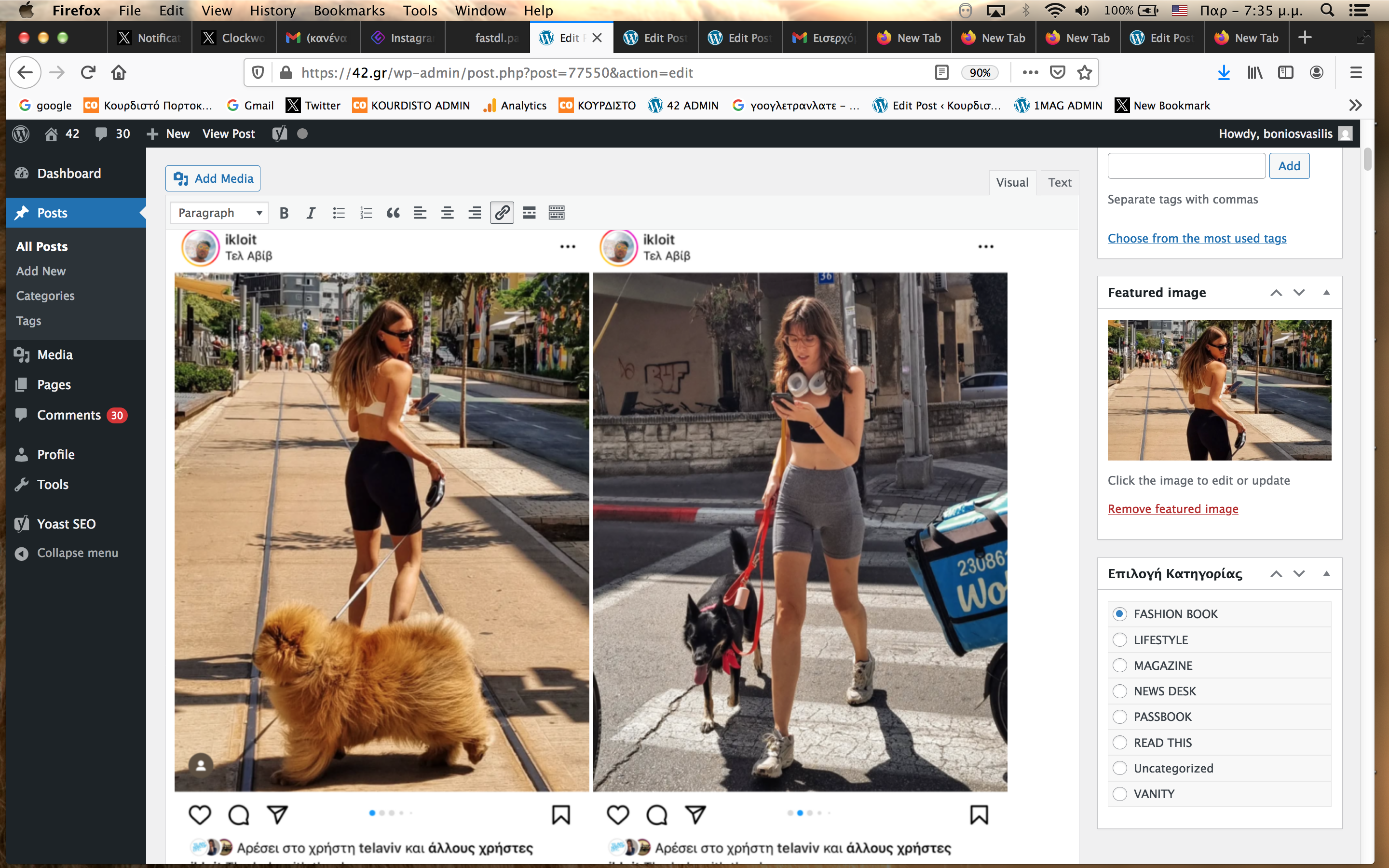The image size is (1389, 868).
Task: Create a bulleted list
Action: click(339, 213)
